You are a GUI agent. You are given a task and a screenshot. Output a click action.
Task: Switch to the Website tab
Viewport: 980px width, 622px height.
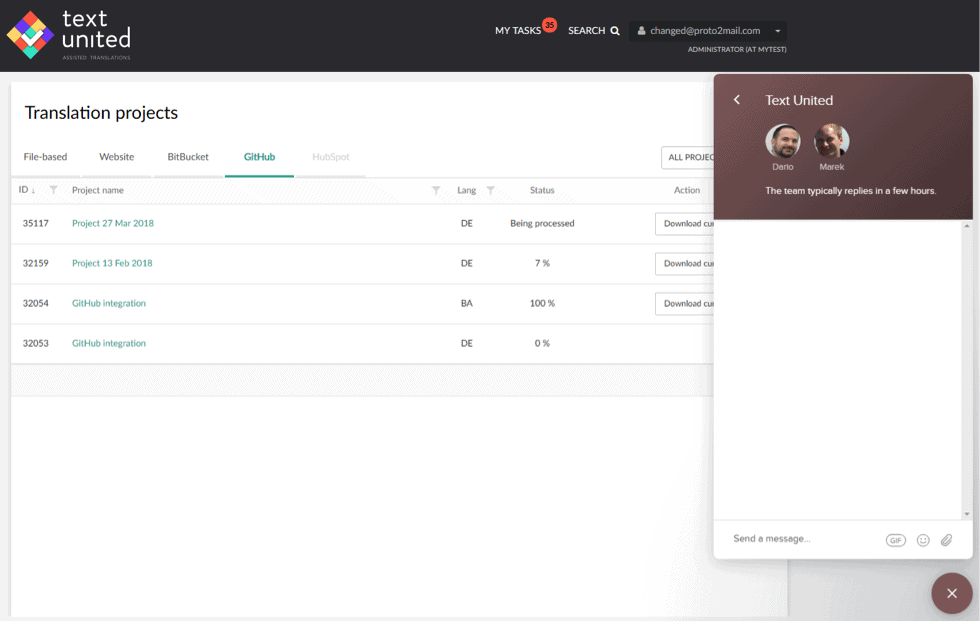click(116, 157)
